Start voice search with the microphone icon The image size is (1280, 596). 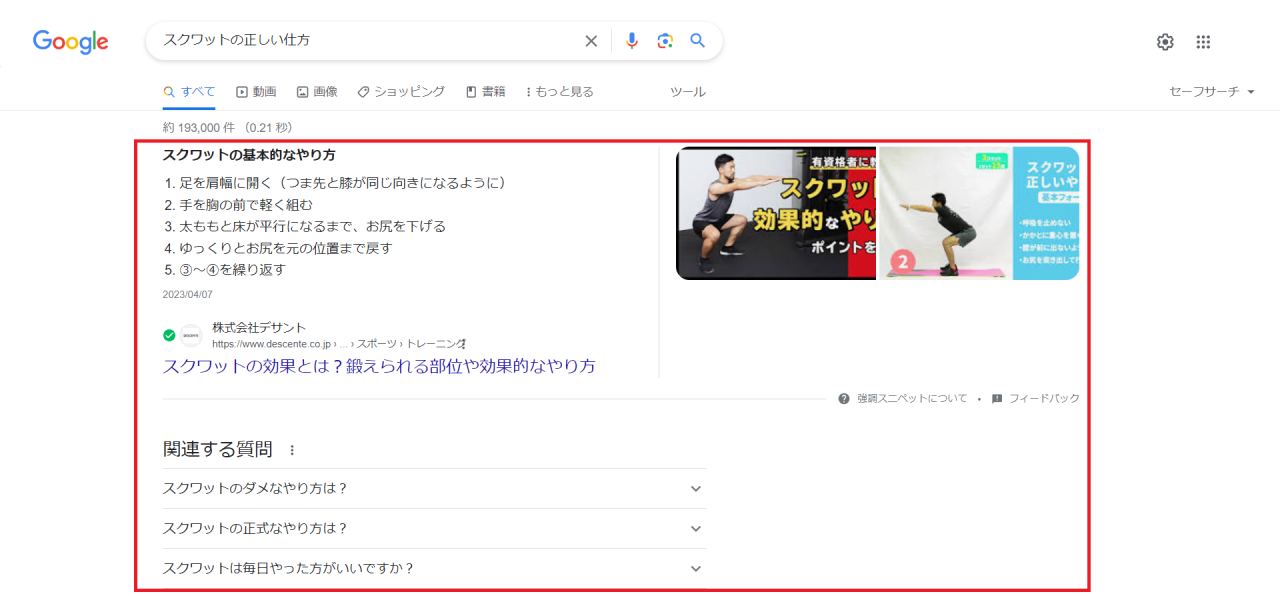pos(631,41)
